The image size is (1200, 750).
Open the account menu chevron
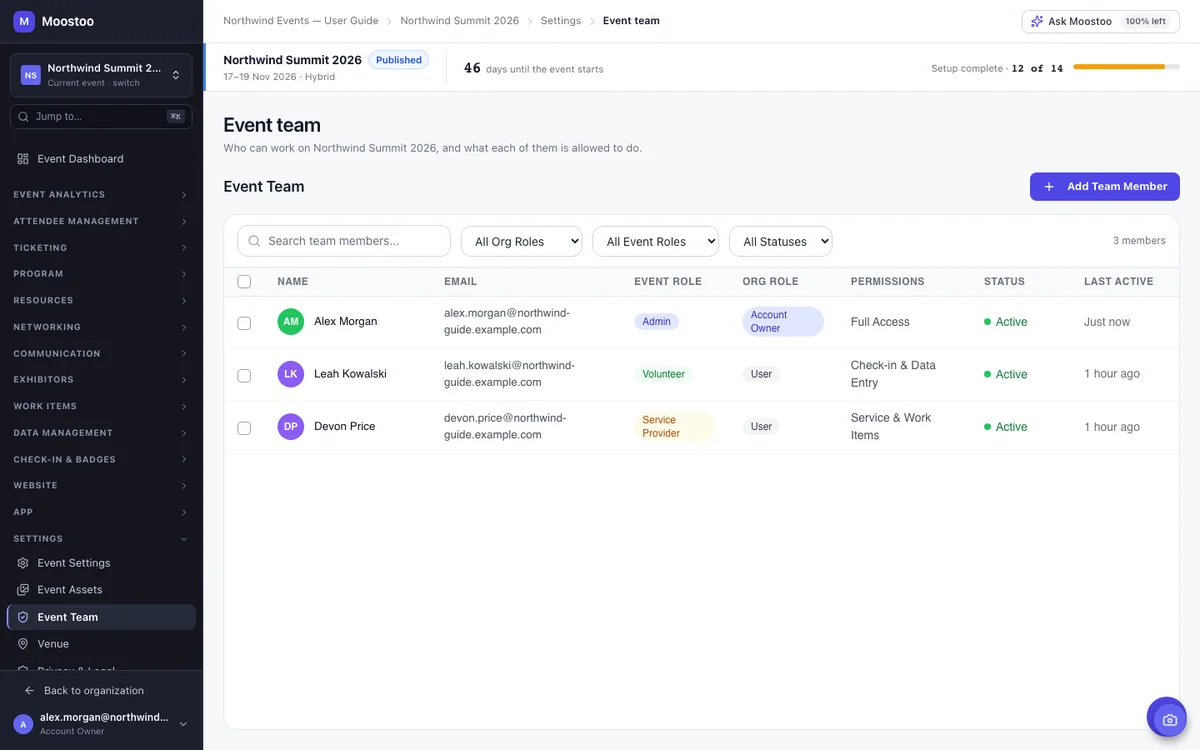[x=181, y=724]
